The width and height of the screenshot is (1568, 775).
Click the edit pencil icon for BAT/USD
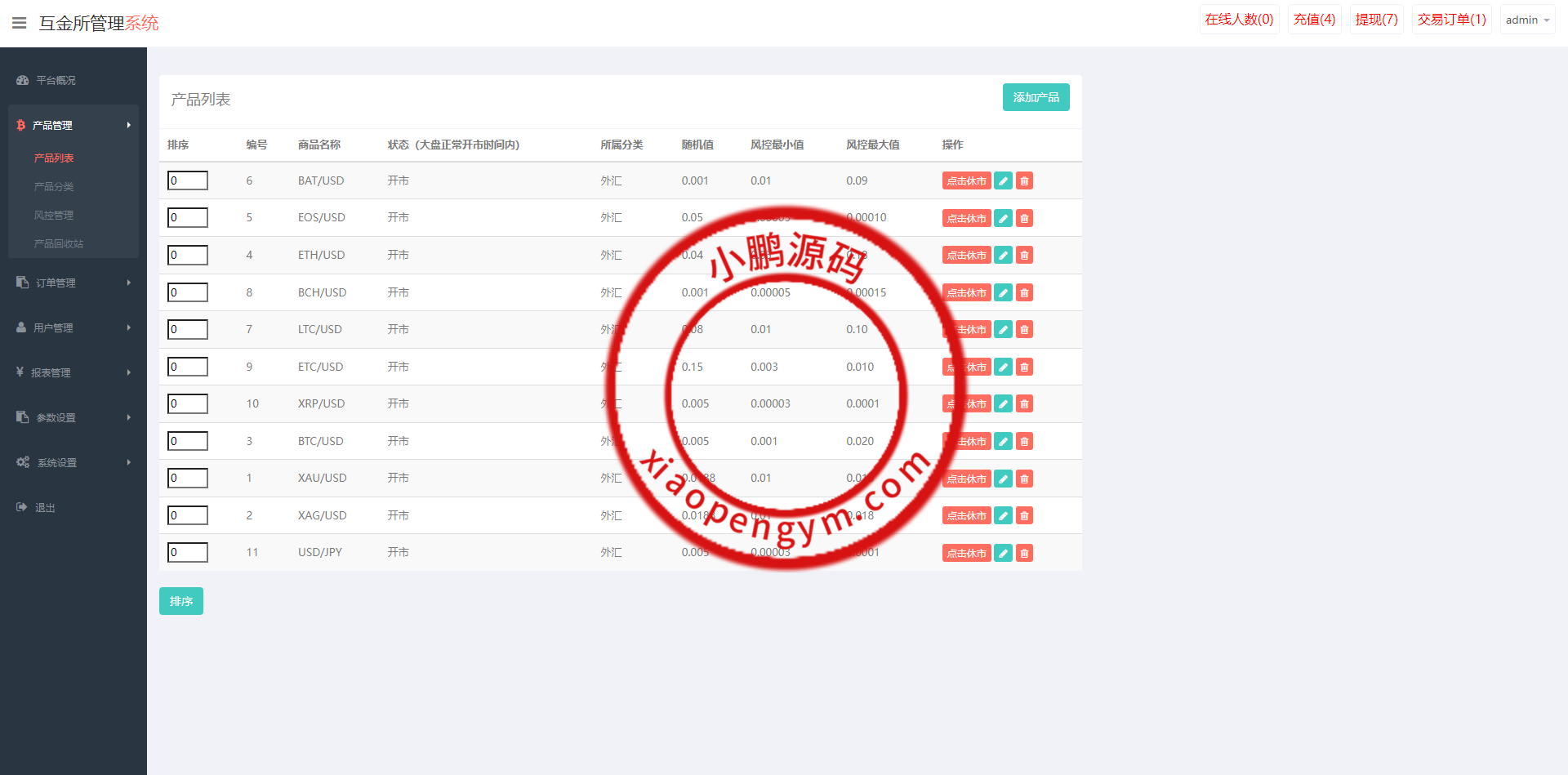tap(1003, 181)
